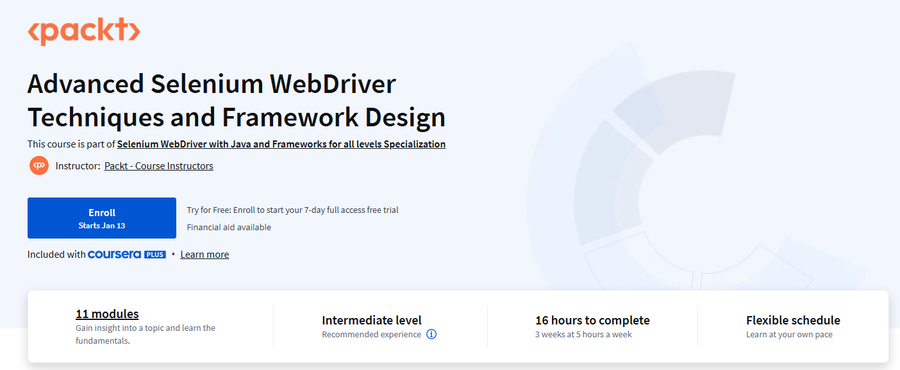Open the Selenium WebDriver Specialization link

pyautogui.click(x=281, y=144)
